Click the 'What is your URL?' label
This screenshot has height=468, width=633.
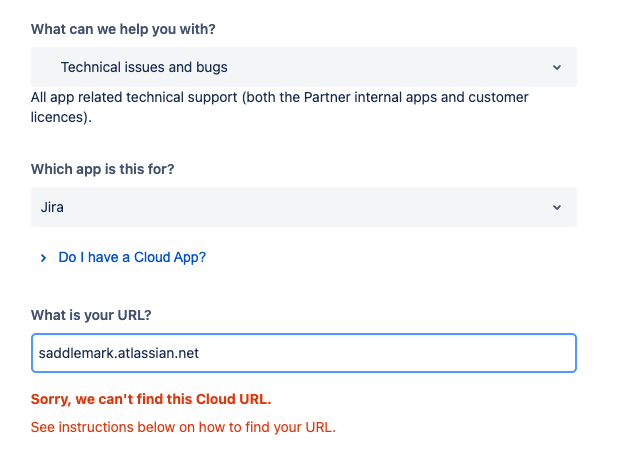pyautogui.click(x=93, y=315)
